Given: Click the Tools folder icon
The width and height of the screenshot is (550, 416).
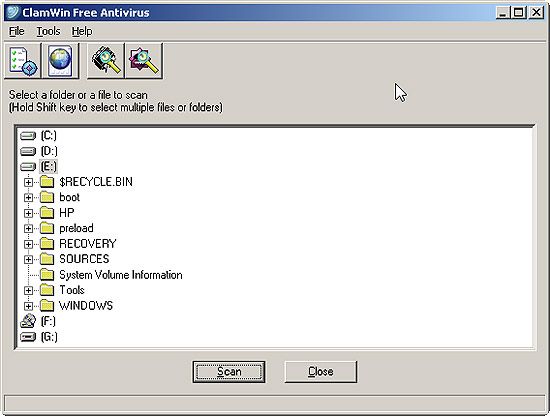Looking at the screenshot, I should tap(47, 290).
